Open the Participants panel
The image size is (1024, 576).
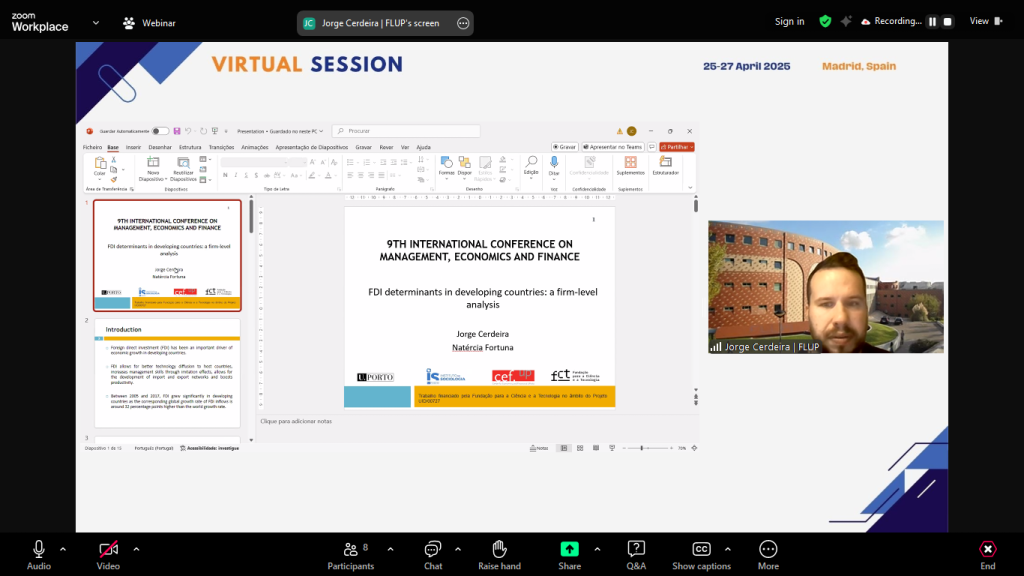pos(350,549)
